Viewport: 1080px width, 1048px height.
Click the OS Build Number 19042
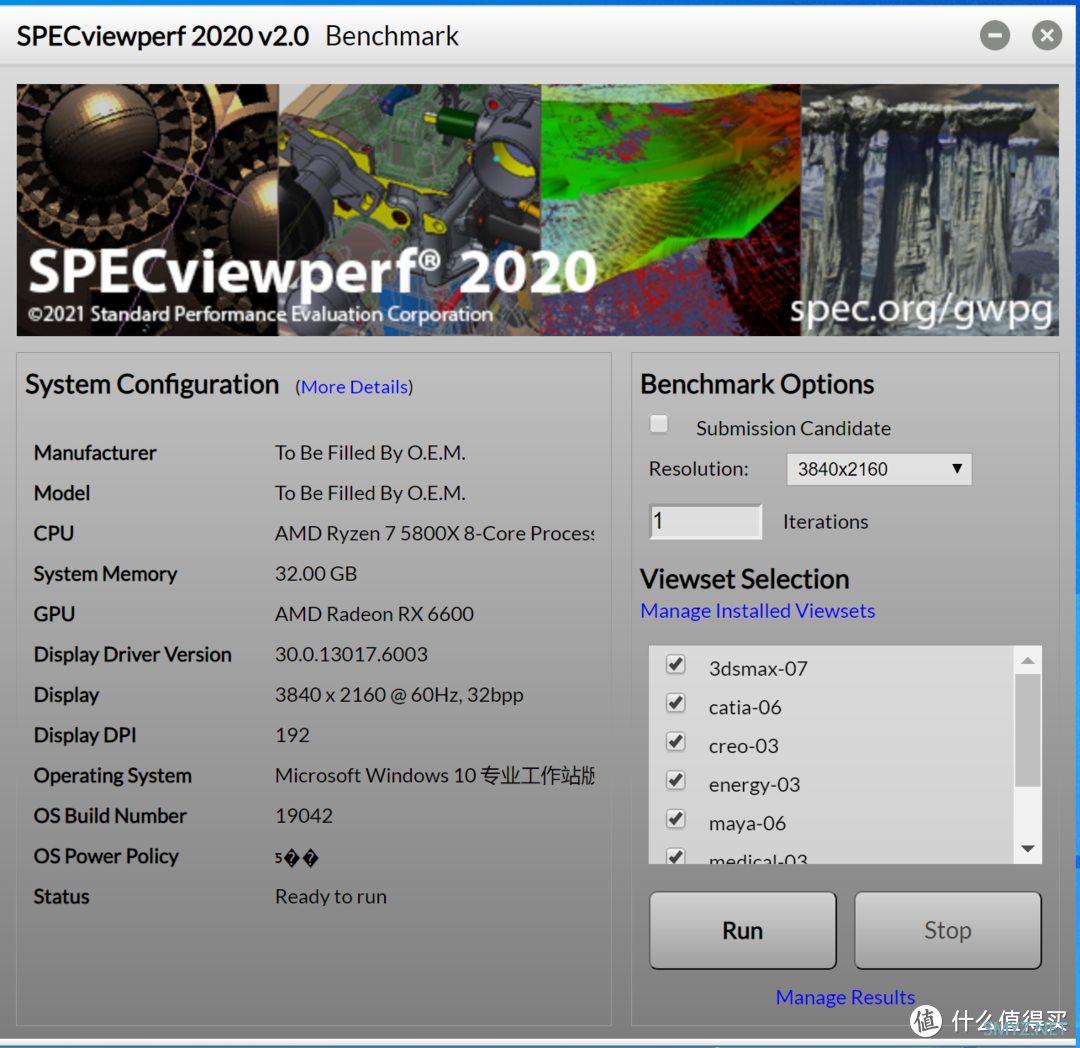[x=304, y=816]
